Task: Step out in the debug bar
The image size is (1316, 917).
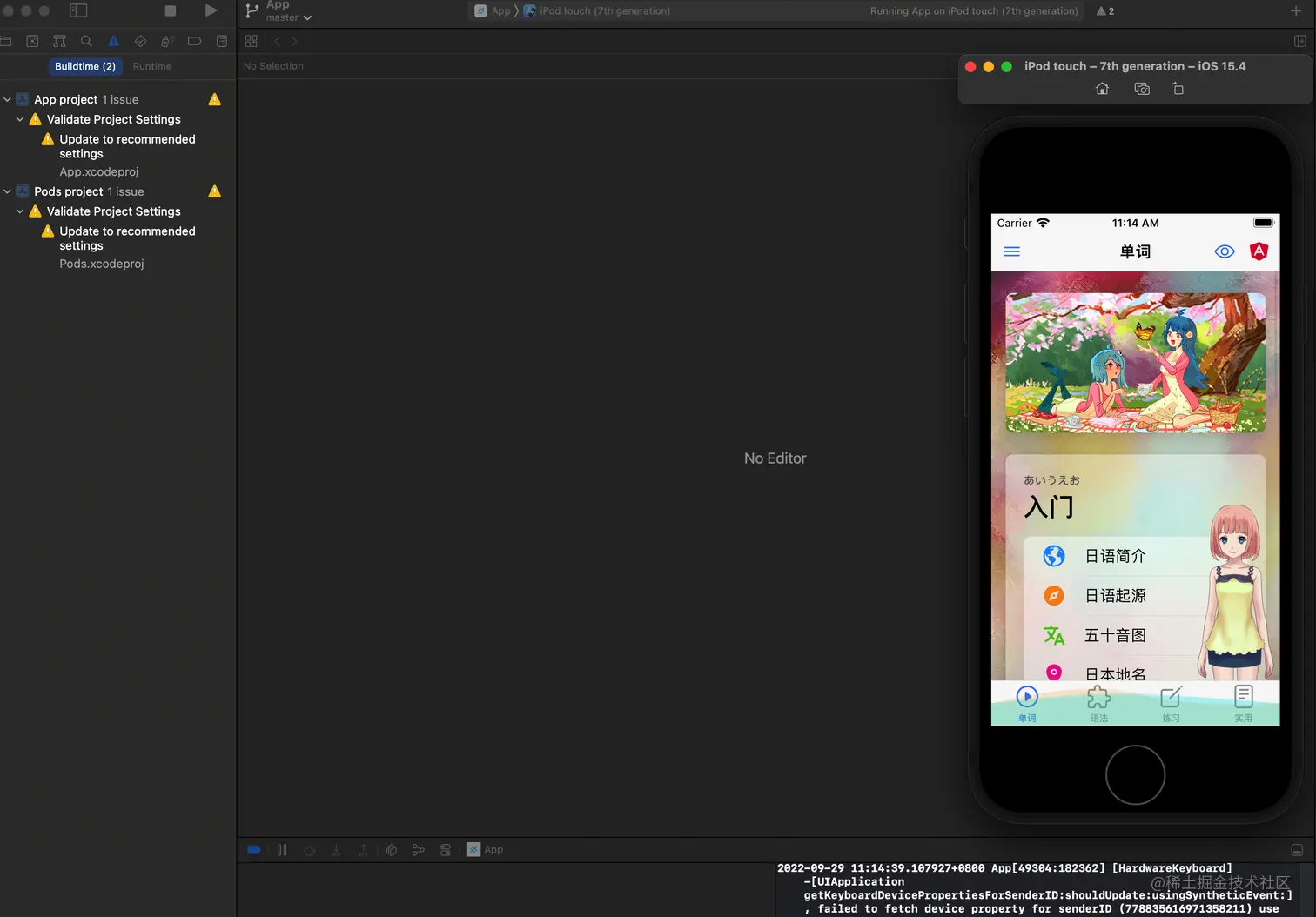Action: click(363, 850)
